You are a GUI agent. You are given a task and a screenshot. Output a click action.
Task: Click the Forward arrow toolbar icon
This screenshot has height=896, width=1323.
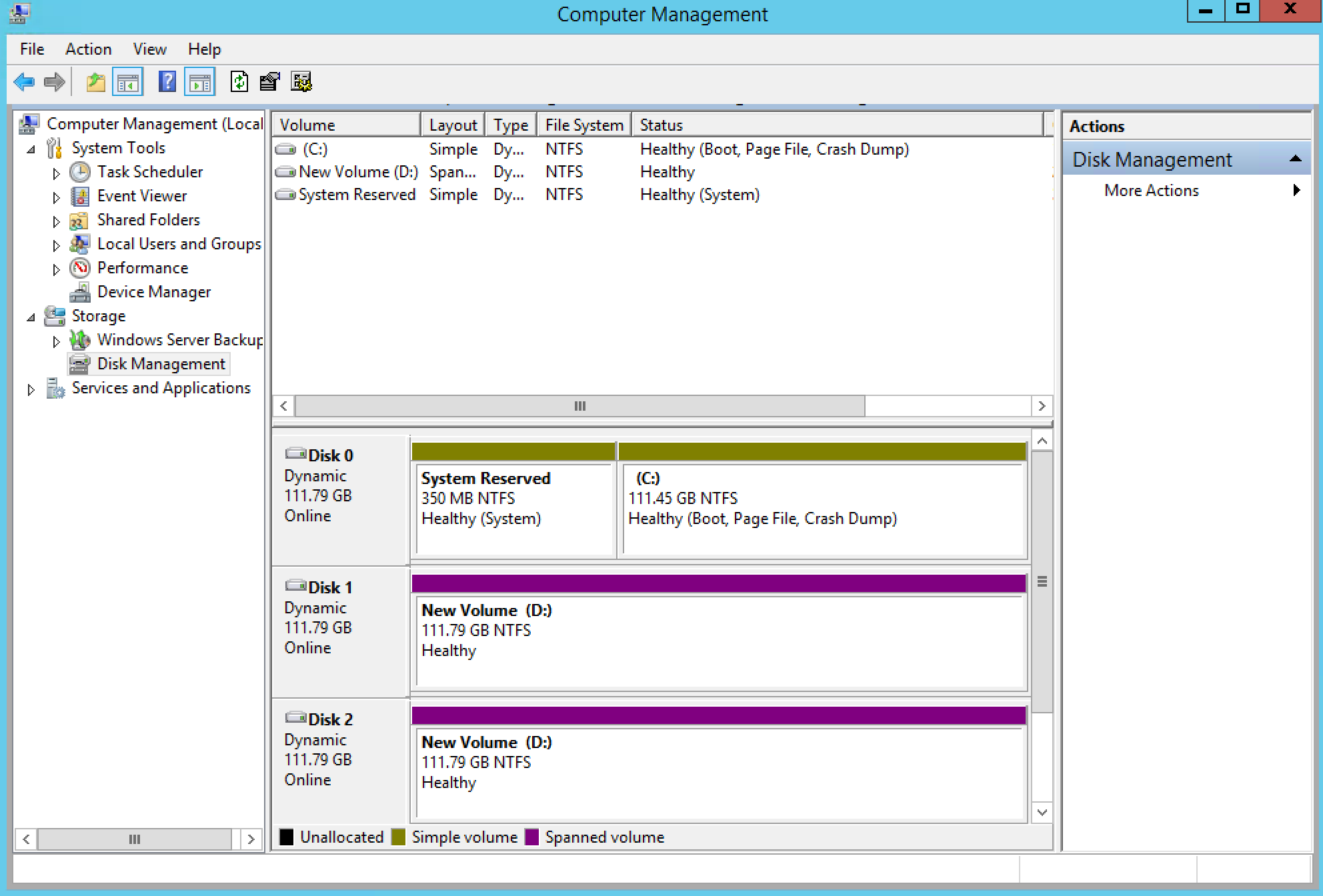coord(55,82)
